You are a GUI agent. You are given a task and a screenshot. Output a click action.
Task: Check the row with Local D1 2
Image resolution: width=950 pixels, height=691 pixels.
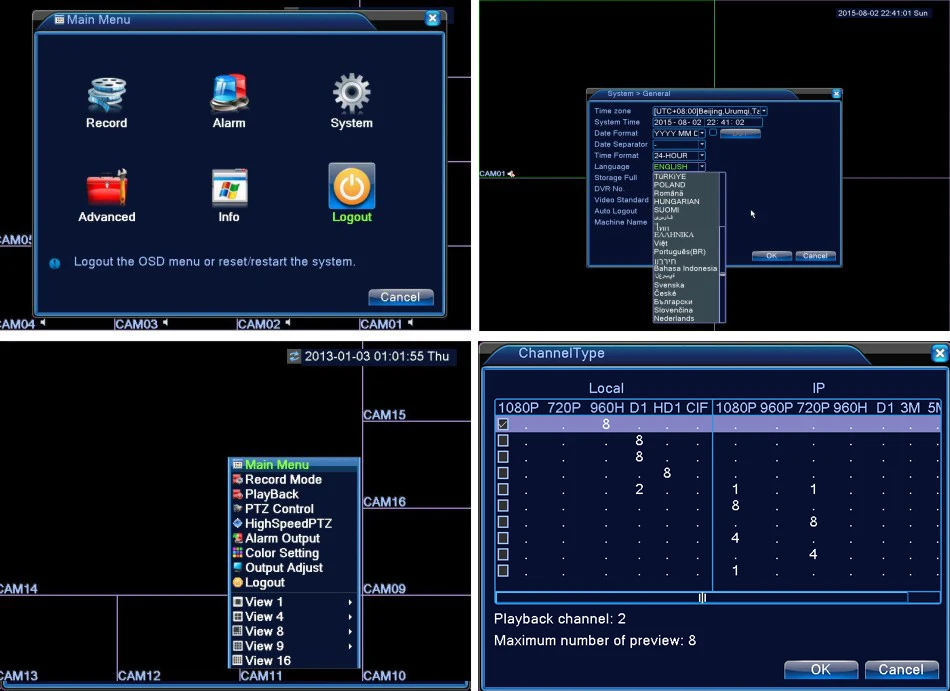[503, 489]
